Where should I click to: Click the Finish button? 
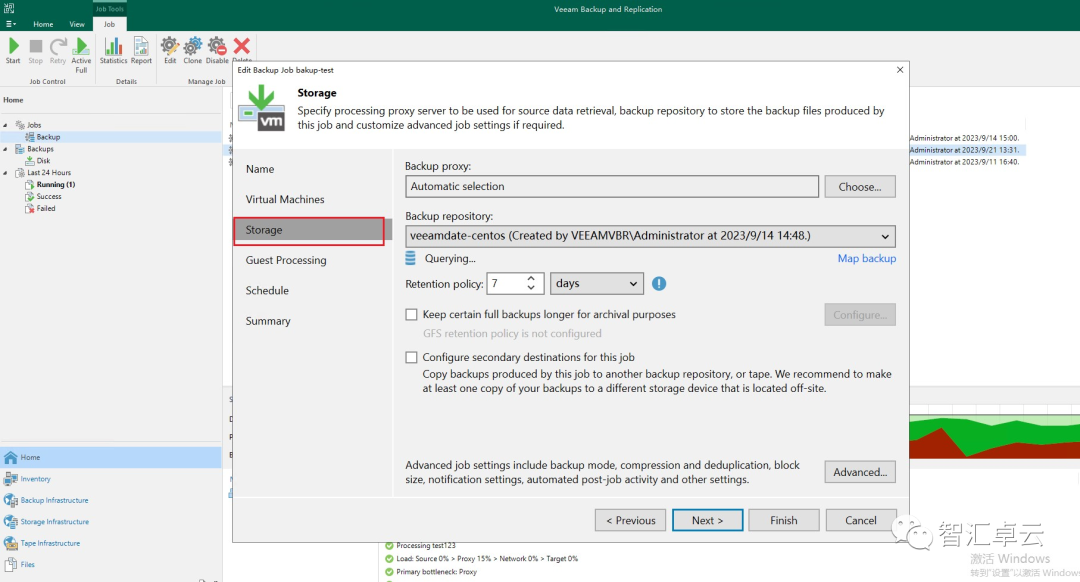[x=784, y=520]
